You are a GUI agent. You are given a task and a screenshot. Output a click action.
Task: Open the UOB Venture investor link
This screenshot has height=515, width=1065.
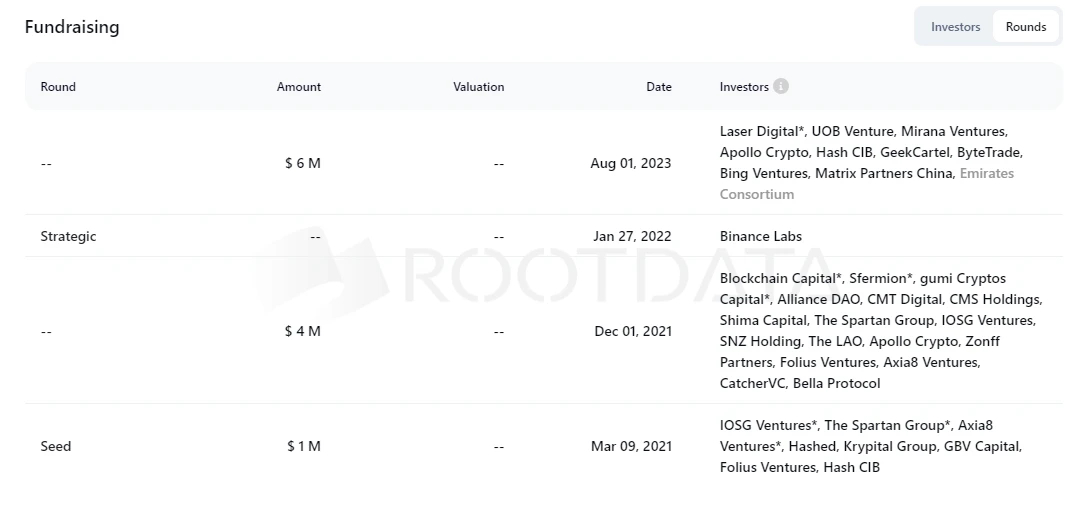(851, 131)
